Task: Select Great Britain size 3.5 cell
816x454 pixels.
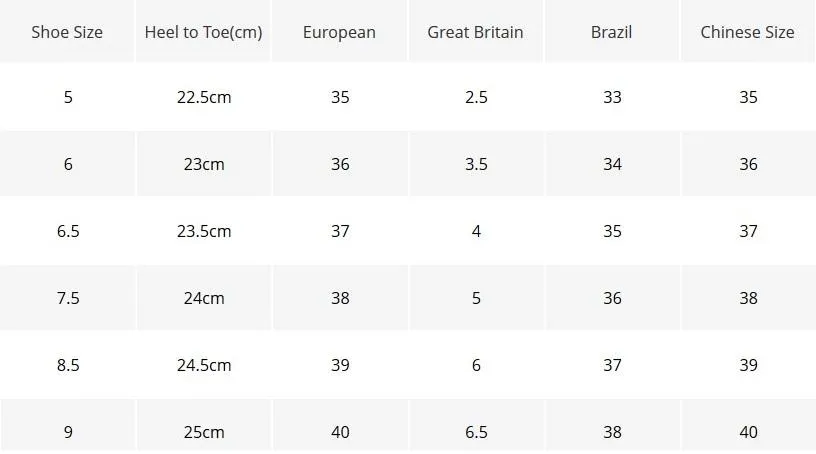Action: [476, 164]
